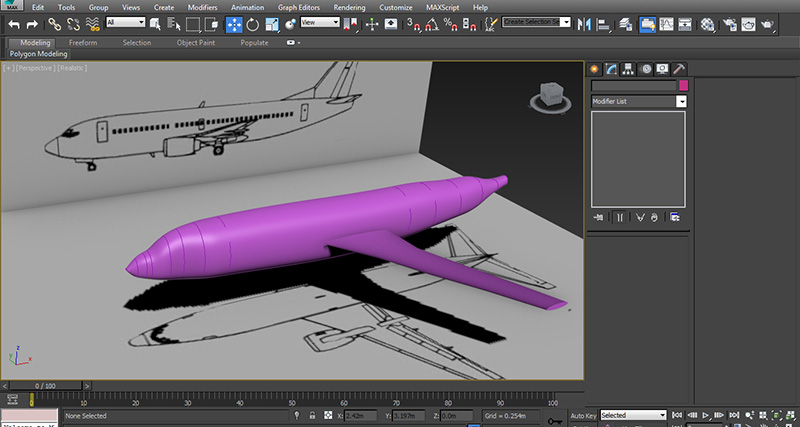800x427 pixels.
Task: Select the Move tool in toolbar
Action: pos(234,24)
